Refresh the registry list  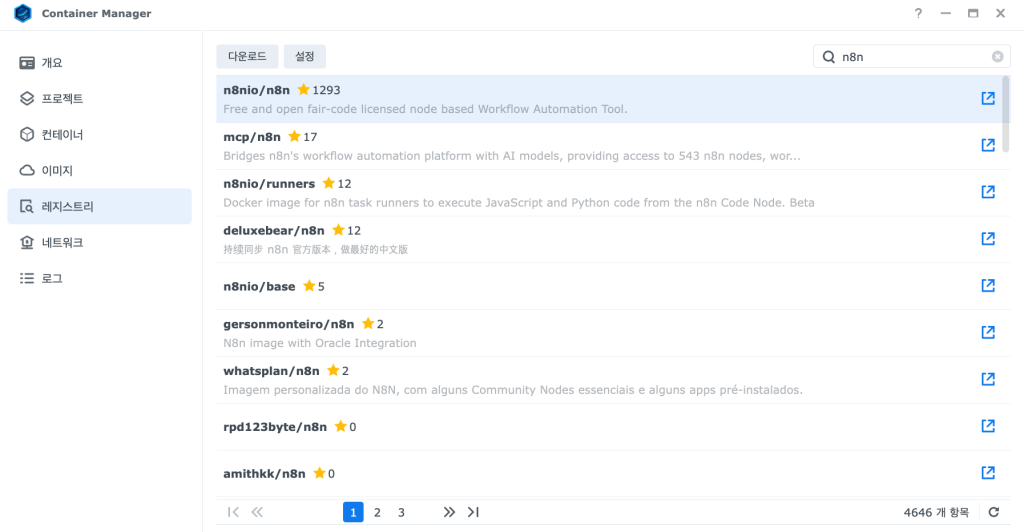(x=994, y=512)
